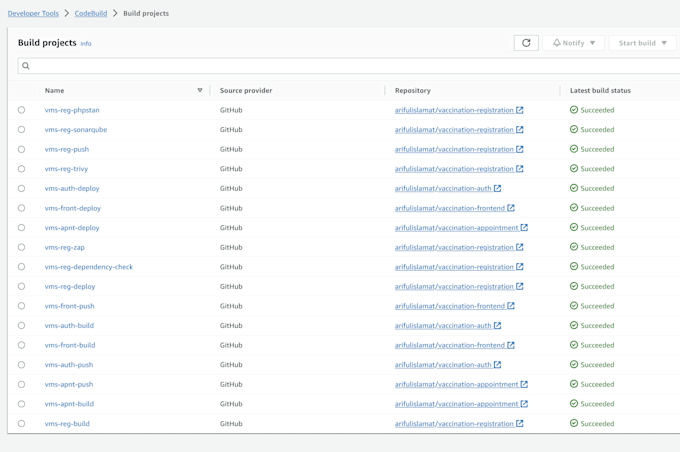Open the vms-auth-push project
This screenshot has height=452, width=680.
coord(69,365)
